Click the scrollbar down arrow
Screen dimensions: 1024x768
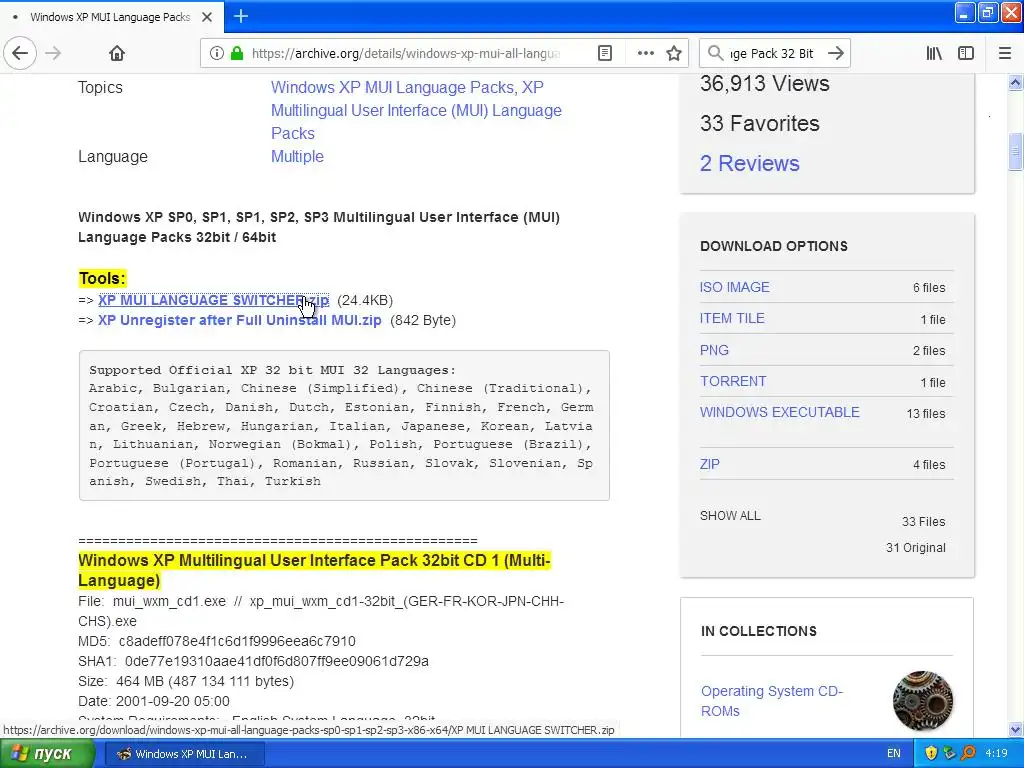pyautogui.click(x=1015, y=729)
